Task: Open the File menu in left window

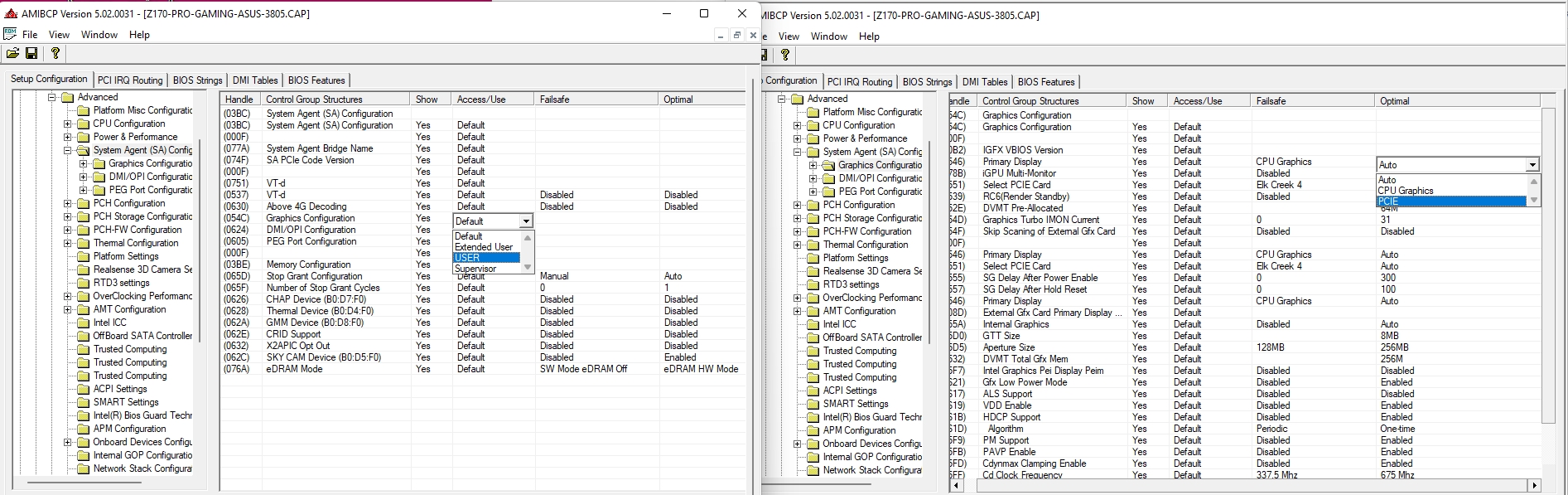Action: (x=30, y=35)
